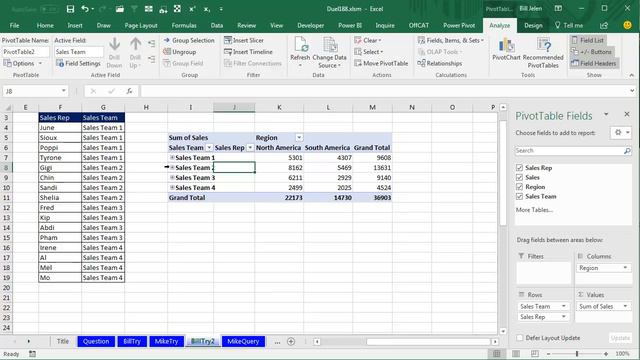Click the PivotTable Name input field
The image size is (640, 360).
click(26, 52)
